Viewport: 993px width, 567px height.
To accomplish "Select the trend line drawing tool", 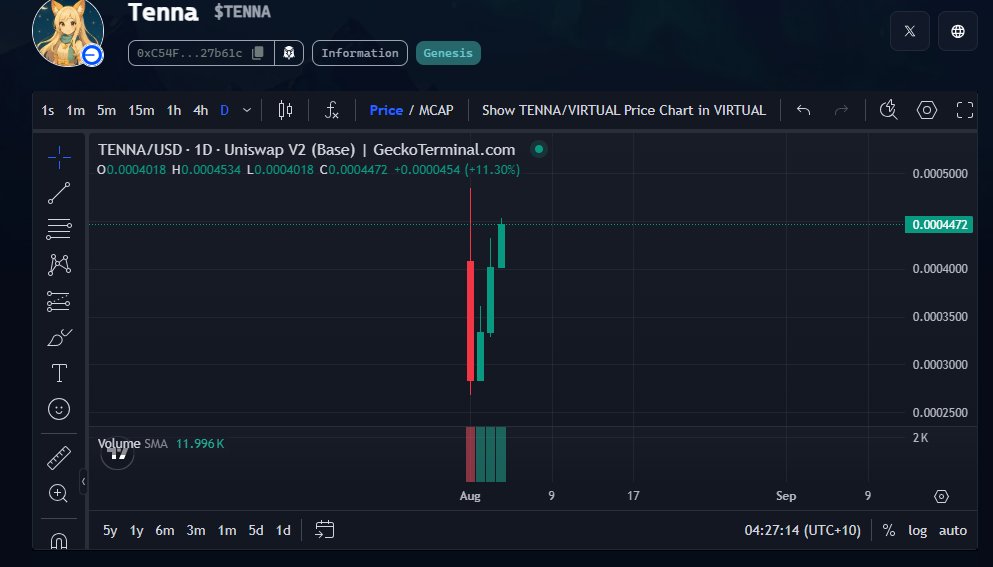I will click(59, 193).
